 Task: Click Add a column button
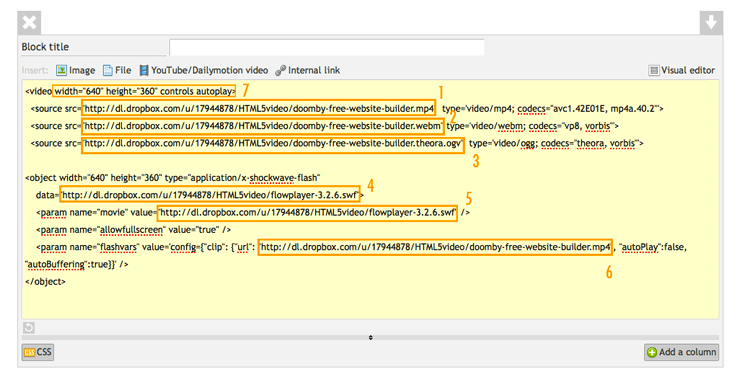tap(681, 352)
